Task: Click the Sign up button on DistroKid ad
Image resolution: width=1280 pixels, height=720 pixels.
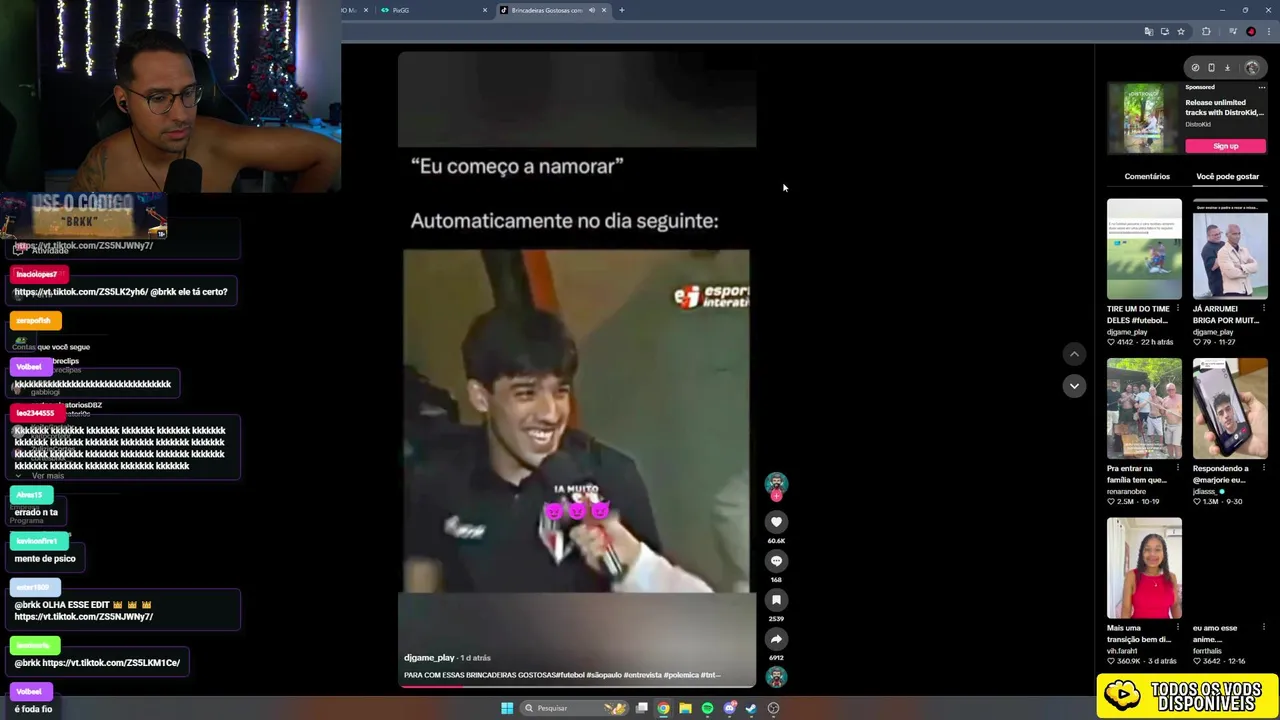Action: (x=1225, y=146)
